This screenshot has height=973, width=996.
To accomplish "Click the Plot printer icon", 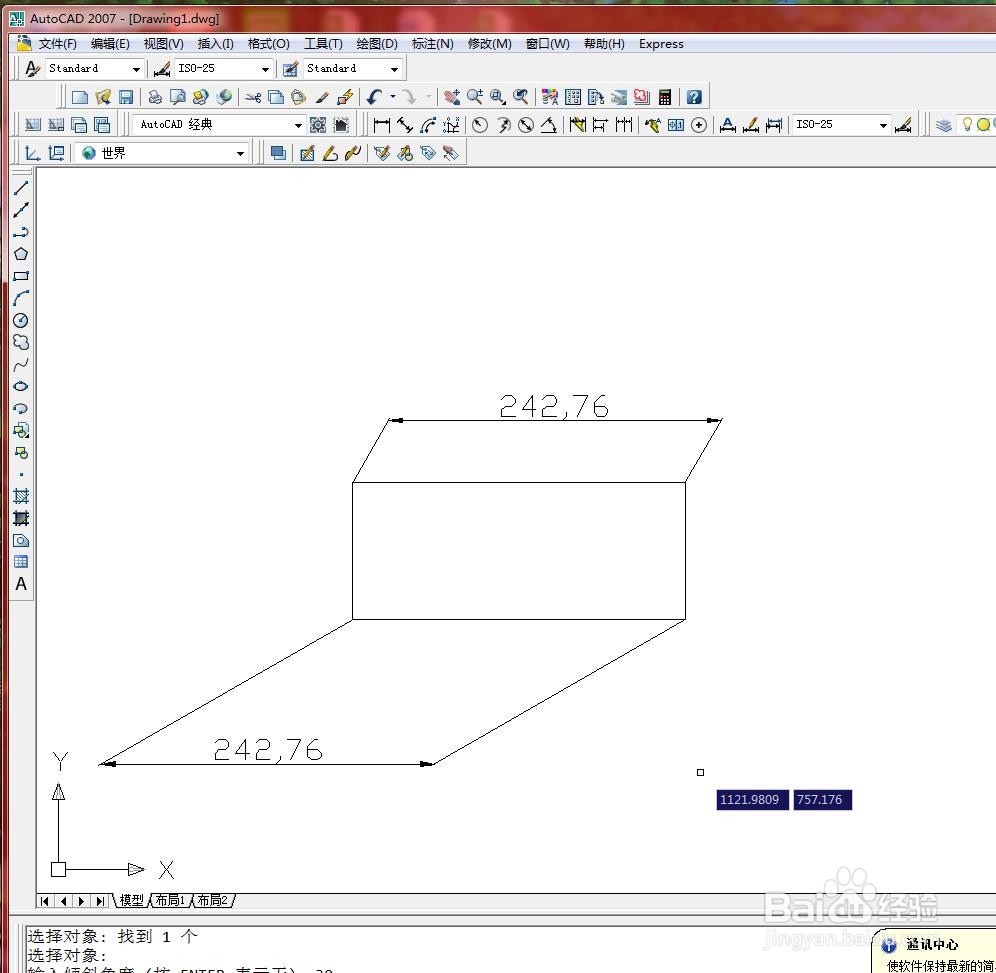I will tap(155, 97).
